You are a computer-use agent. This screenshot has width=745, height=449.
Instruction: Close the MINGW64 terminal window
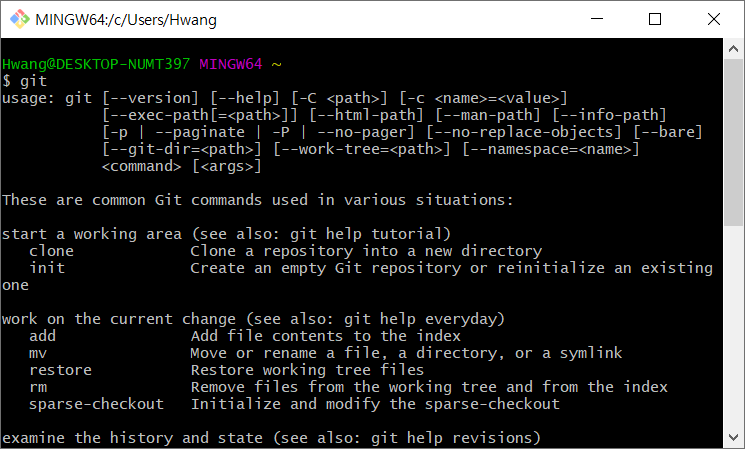(714, 19)
